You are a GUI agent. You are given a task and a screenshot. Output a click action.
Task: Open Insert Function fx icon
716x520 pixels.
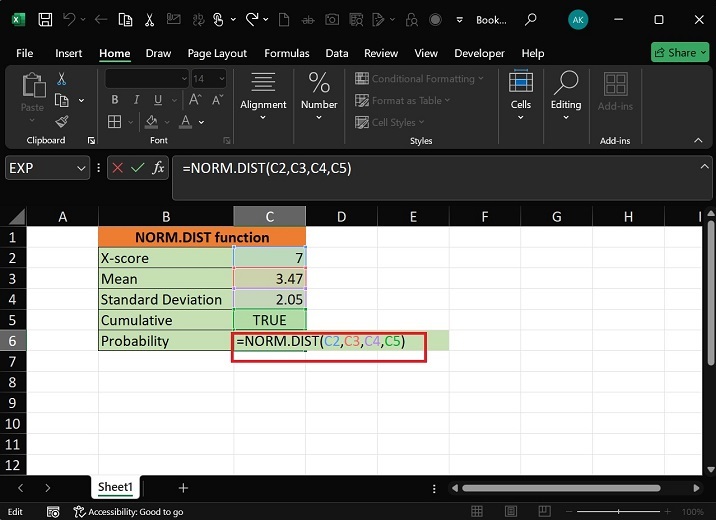(158, 168)
